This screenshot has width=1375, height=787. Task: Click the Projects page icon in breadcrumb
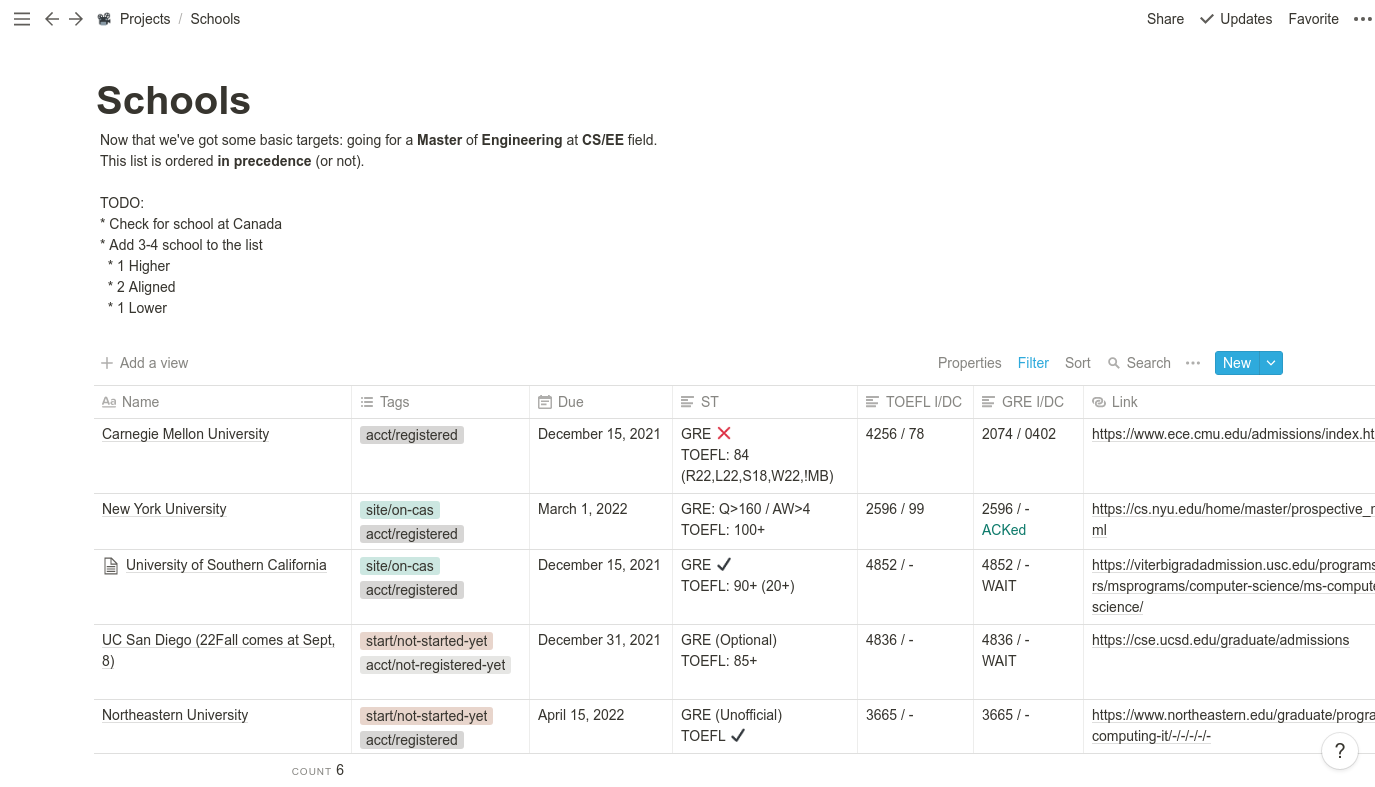(104, 19)
